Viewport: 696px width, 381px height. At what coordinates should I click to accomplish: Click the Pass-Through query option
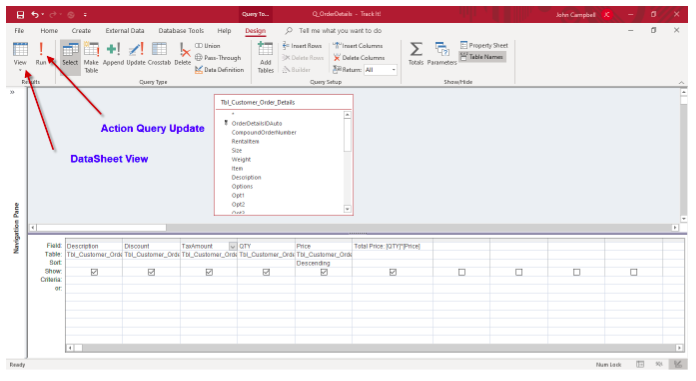pyautogui.click(x=218, y=58)
